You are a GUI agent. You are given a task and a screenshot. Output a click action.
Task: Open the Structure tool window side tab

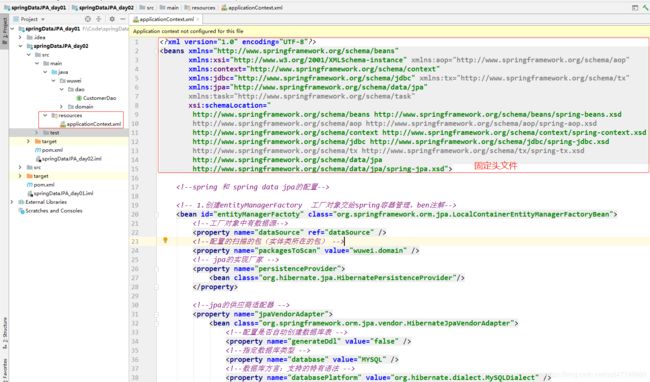[5, 333]
